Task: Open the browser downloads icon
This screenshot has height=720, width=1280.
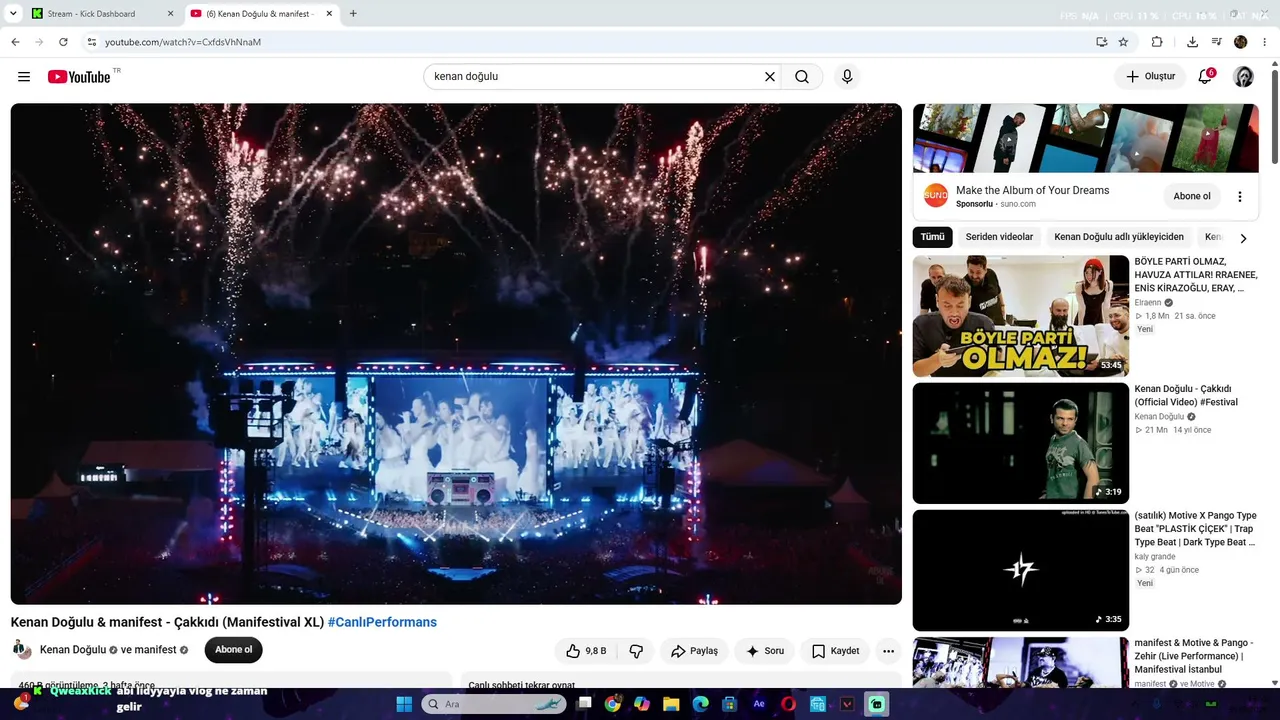Action: click(1192, 42)
